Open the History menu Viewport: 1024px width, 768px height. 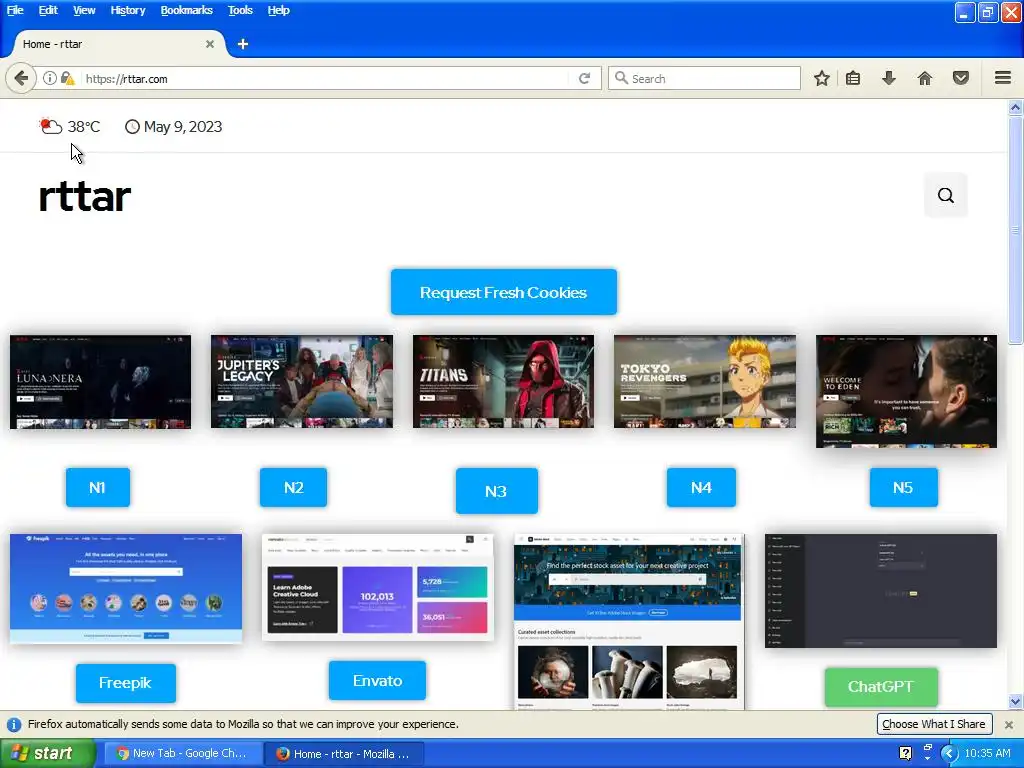(127, 10)
